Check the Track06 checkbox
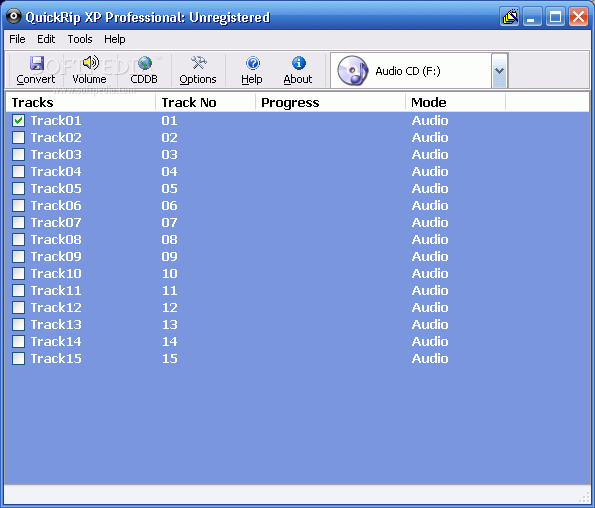 (18, 206)
